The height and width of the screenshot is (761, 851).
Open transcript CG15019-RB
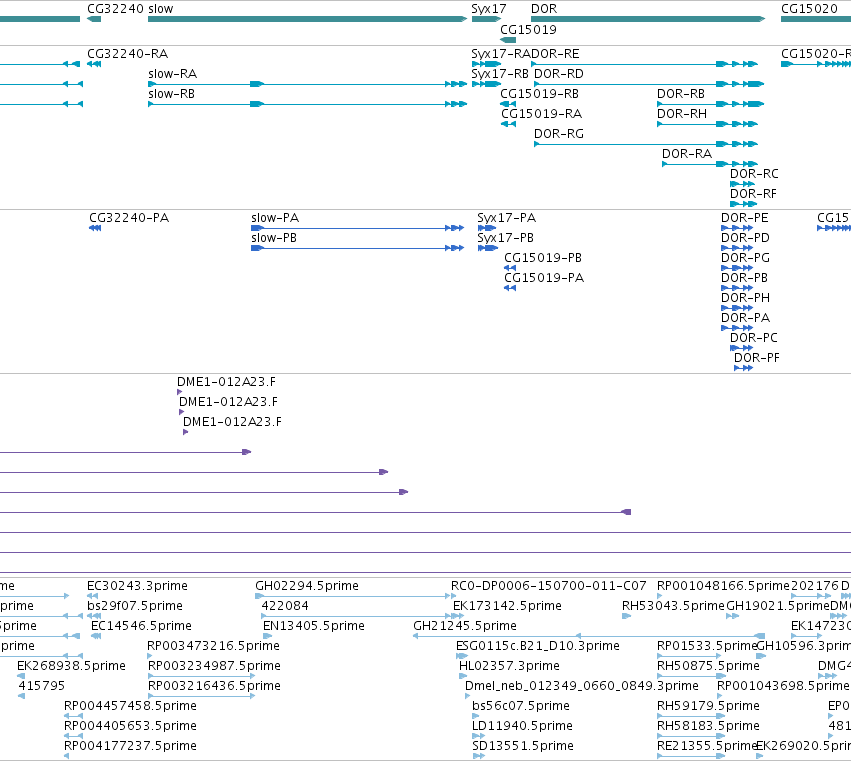point(508,104)
